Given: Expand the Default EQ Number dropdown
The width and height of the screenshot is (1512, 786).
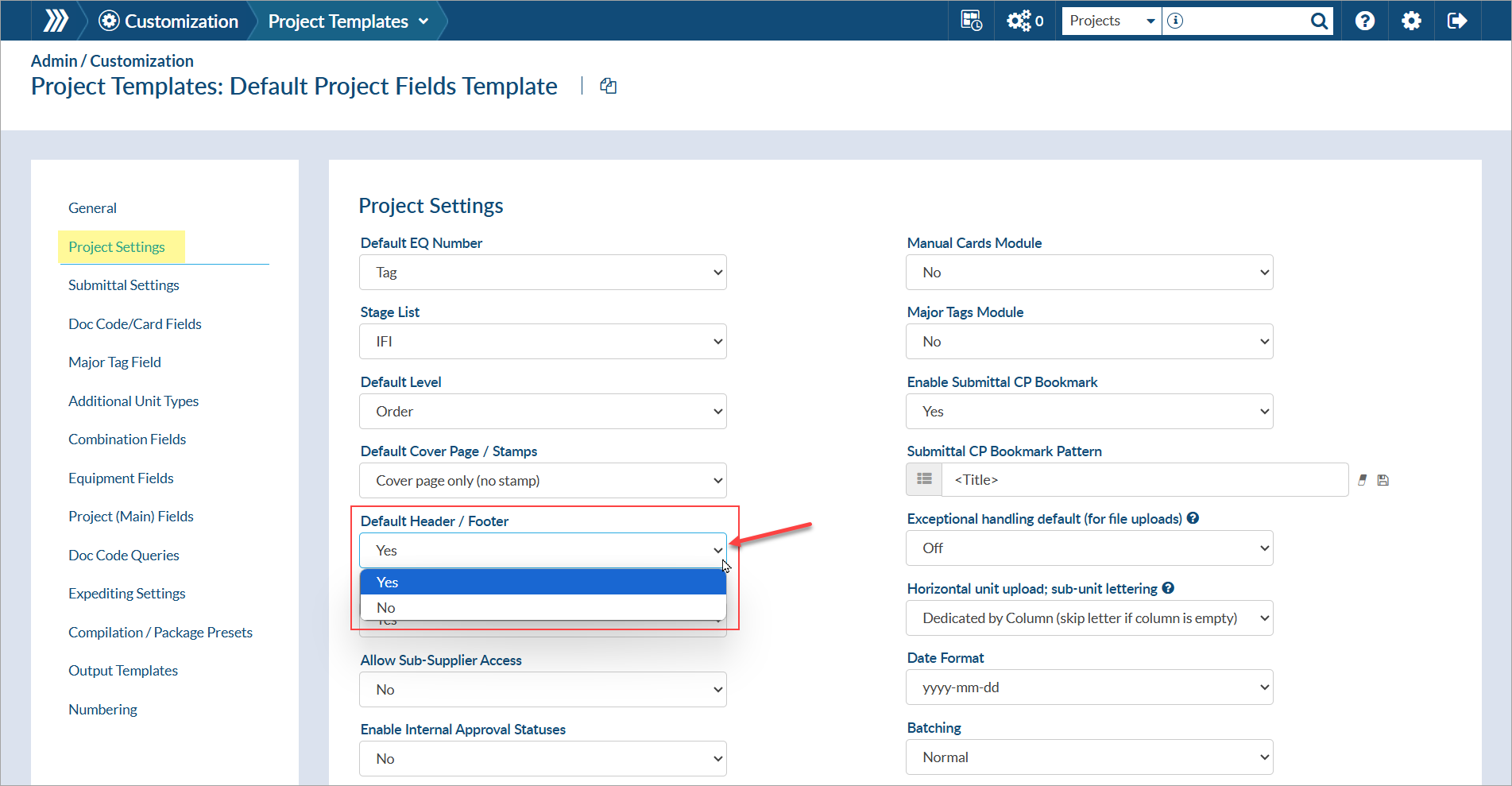Looking at the screenshot, I should 543,273.
